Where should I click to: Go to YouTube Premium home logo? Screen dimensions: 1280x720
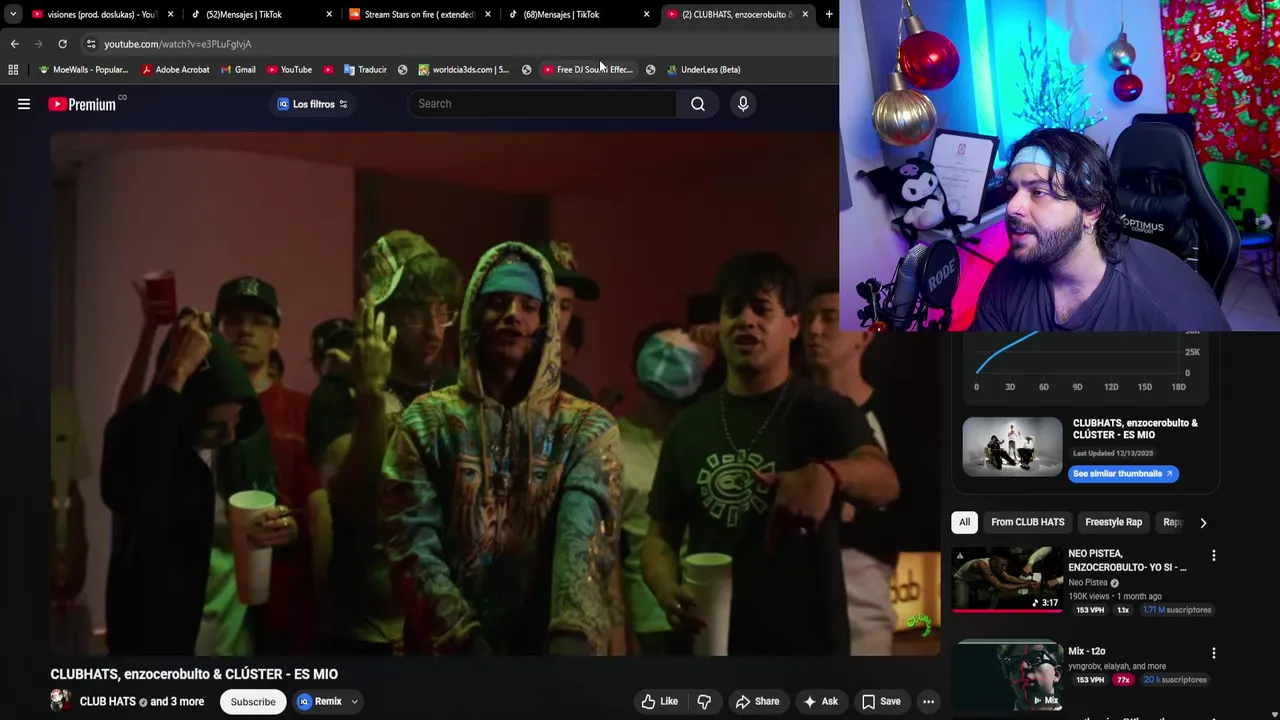click(x=82, y=104)
